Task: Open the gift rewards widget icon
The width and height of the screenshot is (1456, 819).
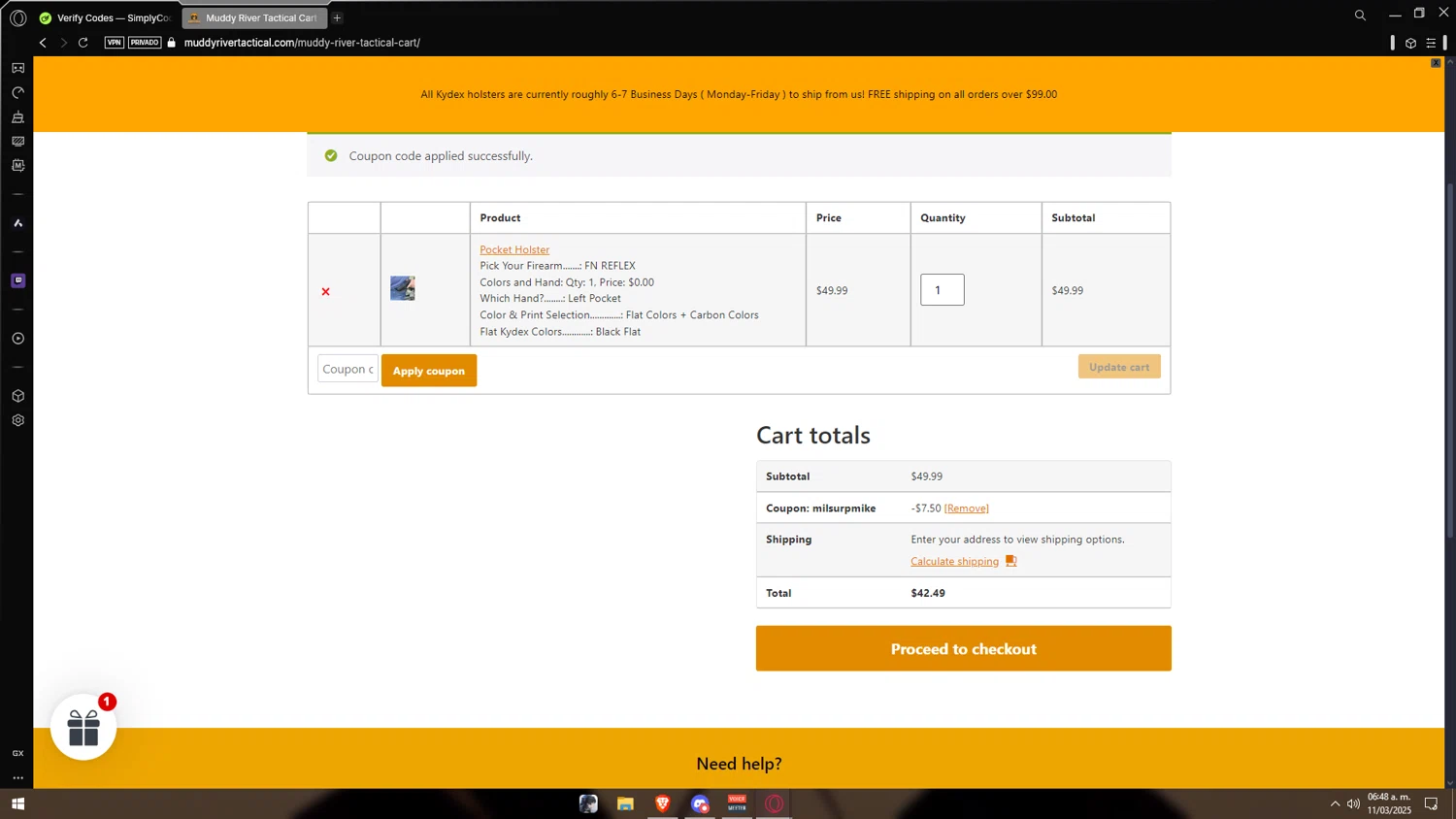Action: (x=83, y=727)
